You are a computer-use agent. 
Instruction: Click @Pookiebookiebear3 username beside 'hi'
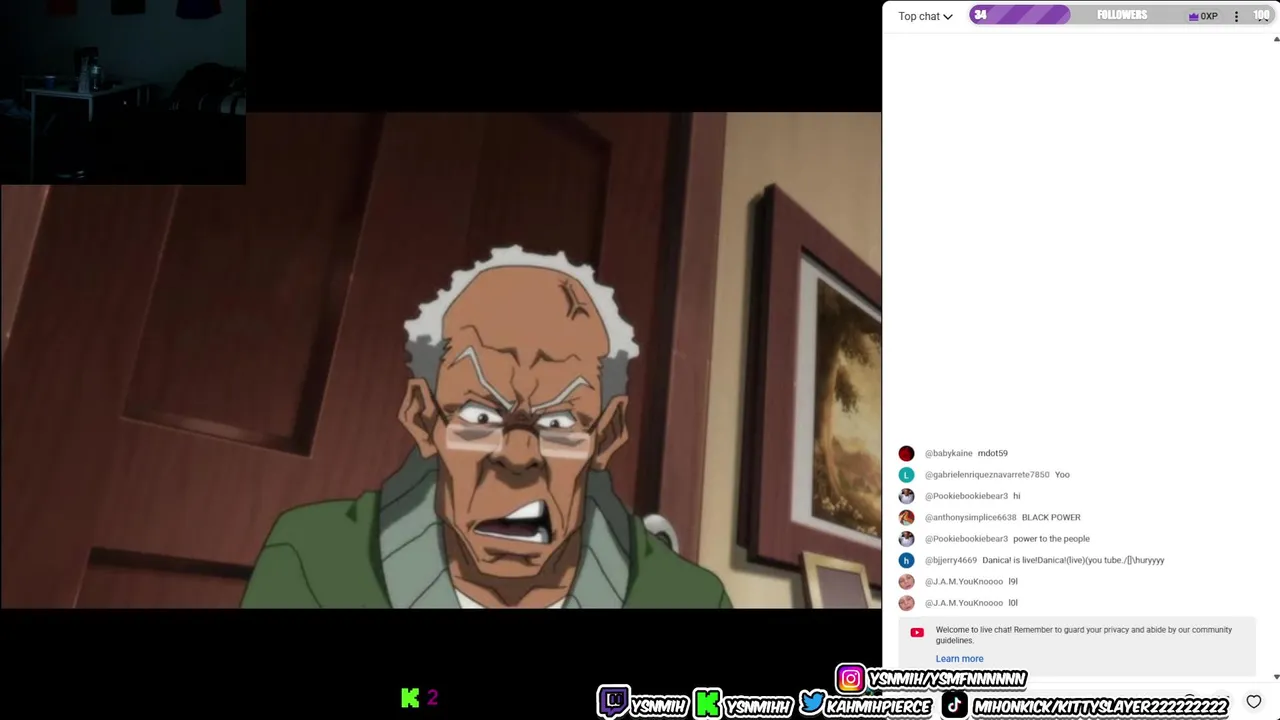click(x=966, y=496)
